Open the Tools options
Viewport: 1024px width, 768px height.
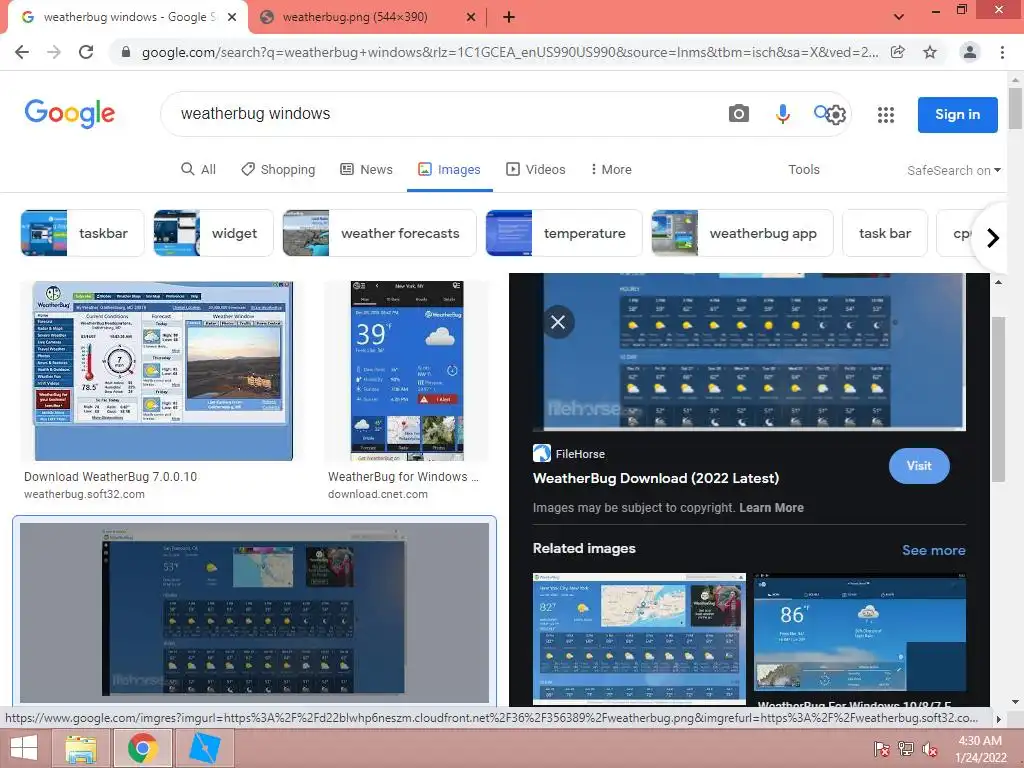pos(803,169)
